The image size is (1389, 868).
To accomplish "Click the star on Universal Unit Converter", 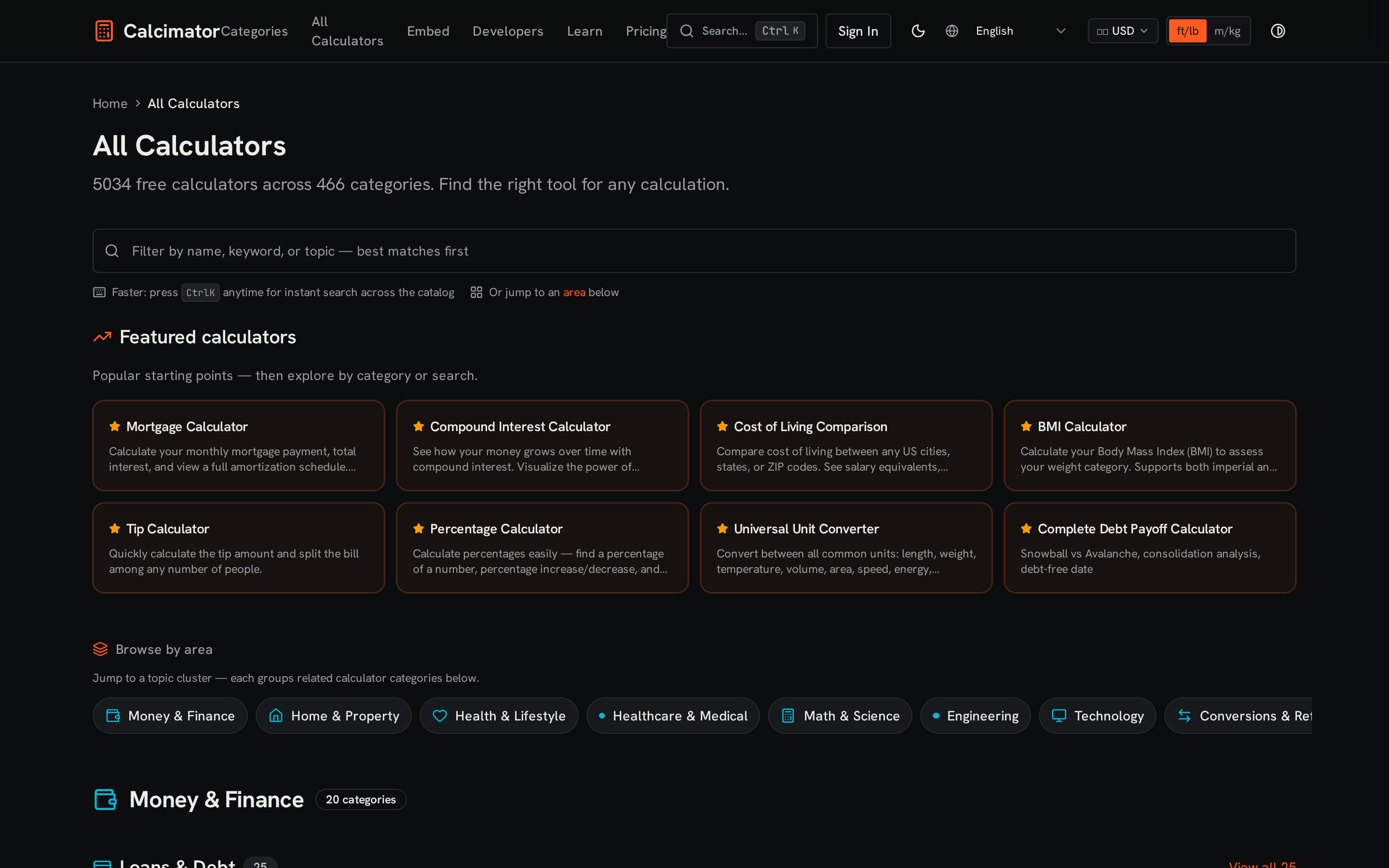I will (x=722, y=528).
